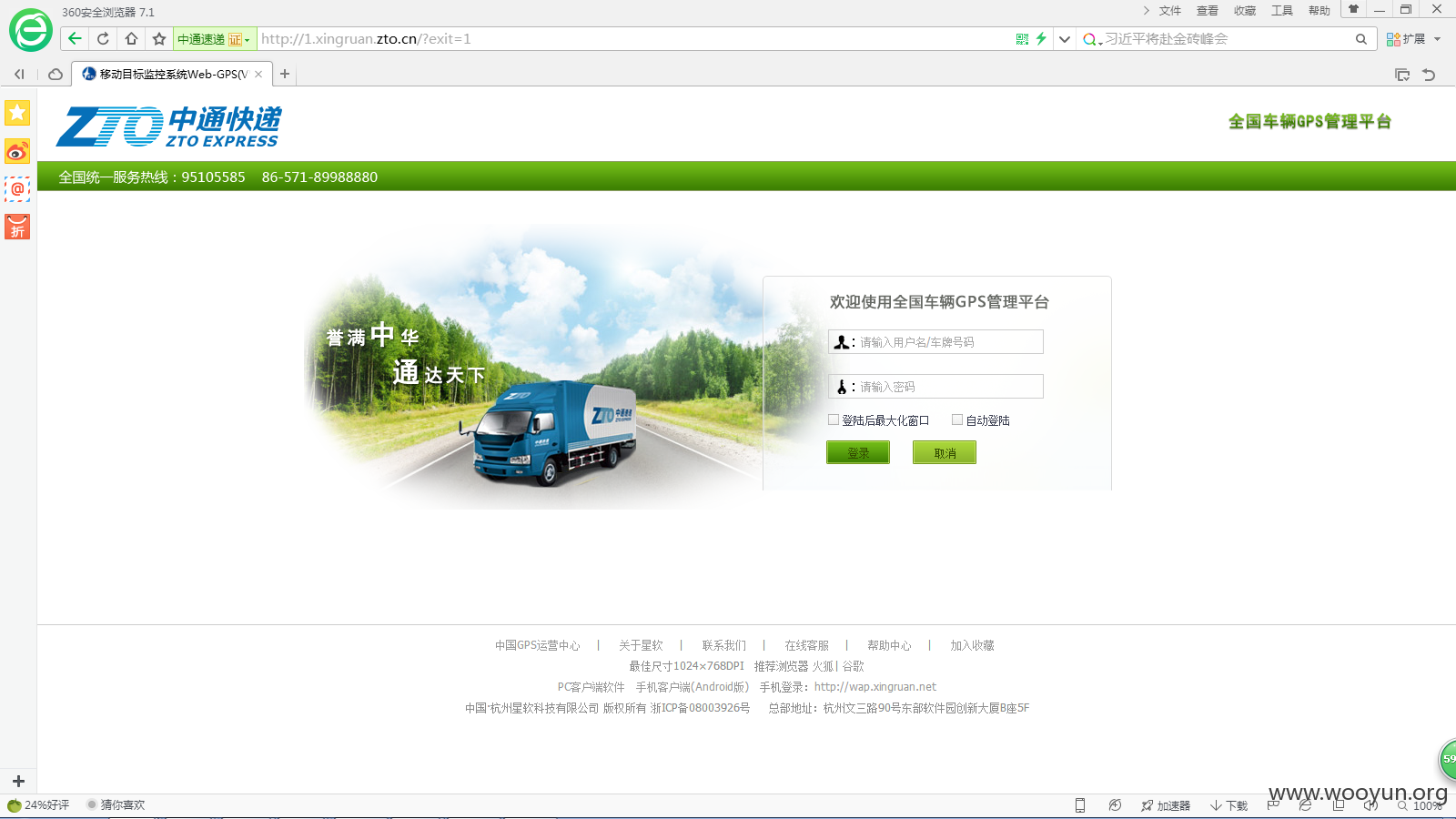Open the 收藏 menu
Image resolution: width=1456 pixels, height=819 pixels.
click(x=1245, y=11)
